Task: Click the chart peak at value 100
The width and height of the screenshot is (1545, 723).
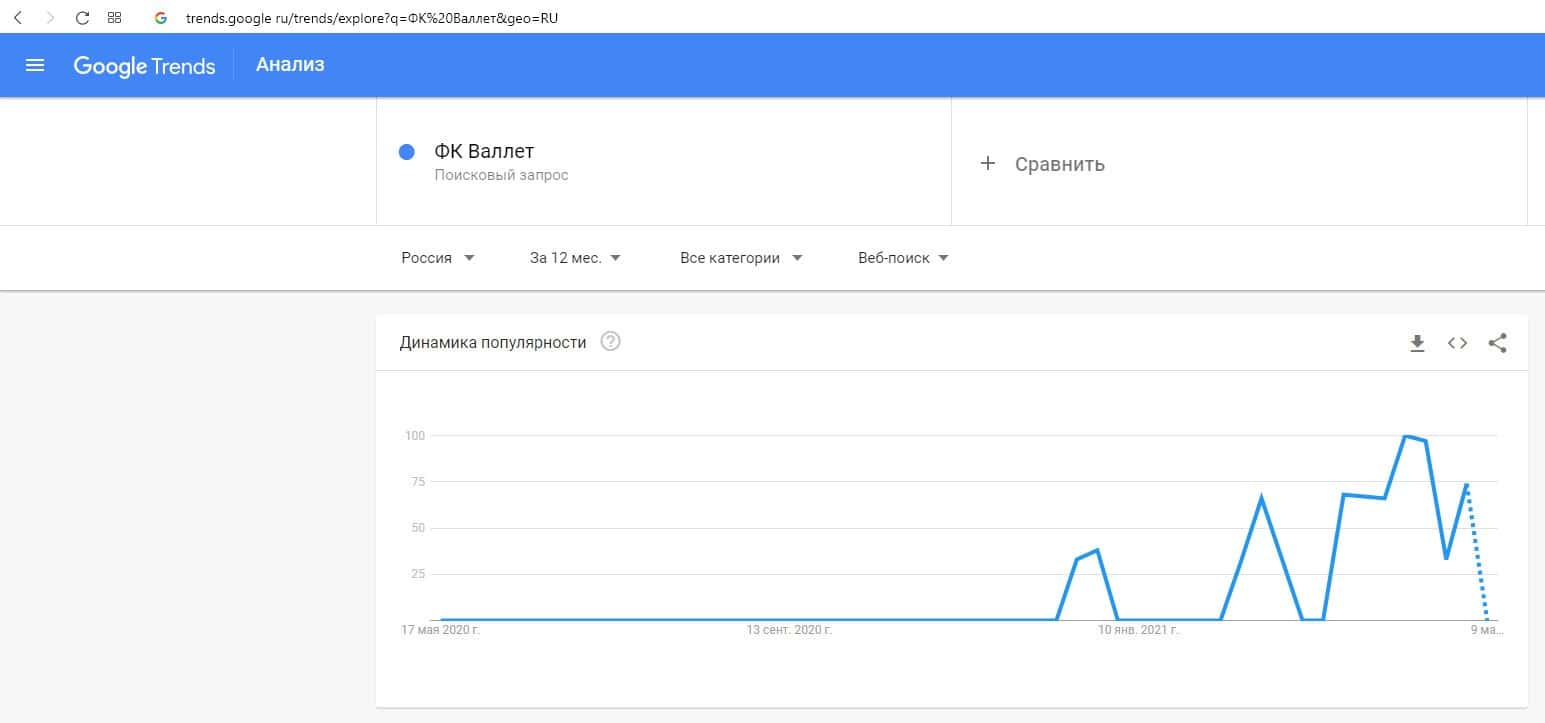Action: (1406, 436)
